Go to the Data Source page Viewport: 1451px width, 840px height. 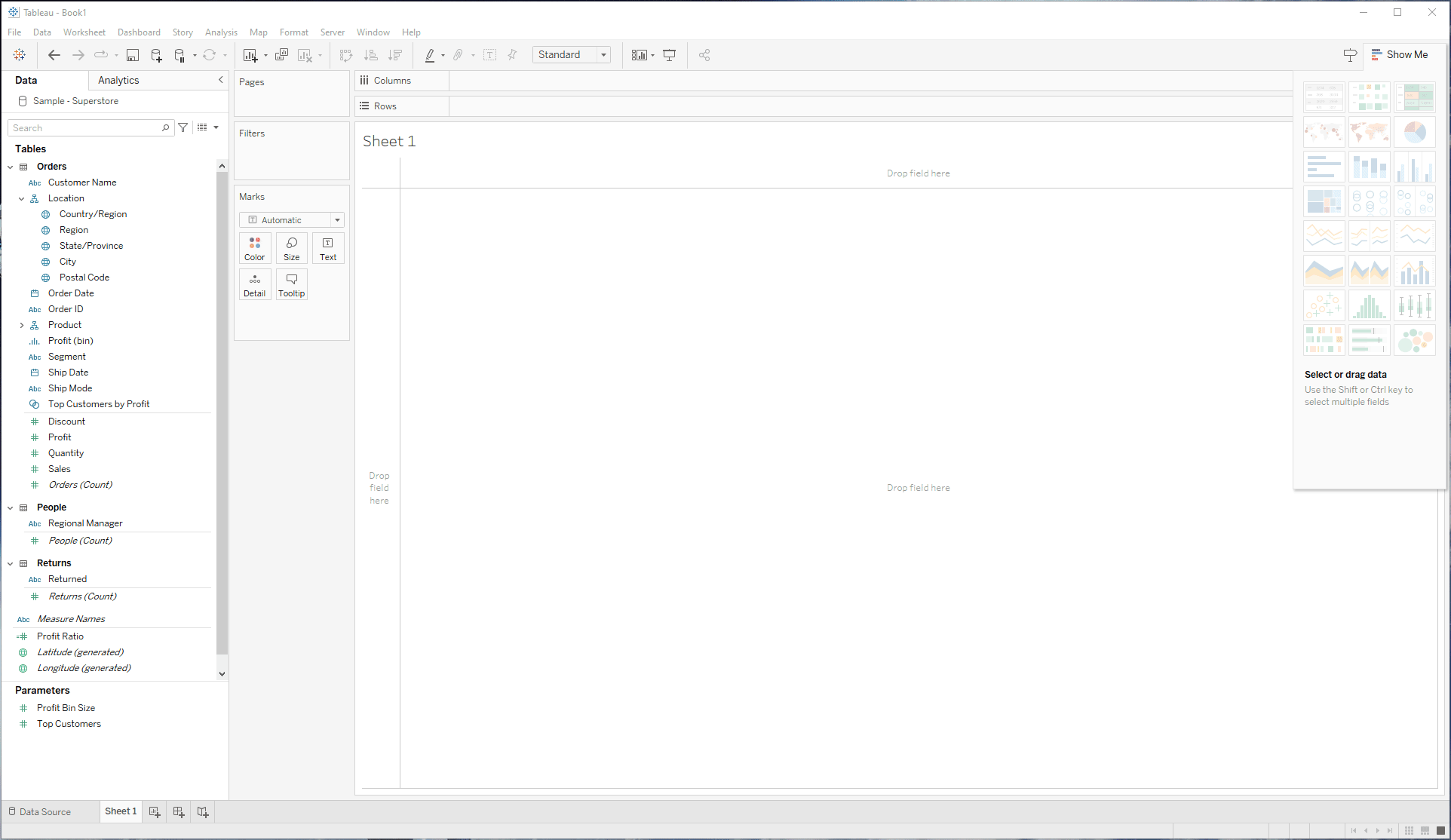(x=44, y=811)
